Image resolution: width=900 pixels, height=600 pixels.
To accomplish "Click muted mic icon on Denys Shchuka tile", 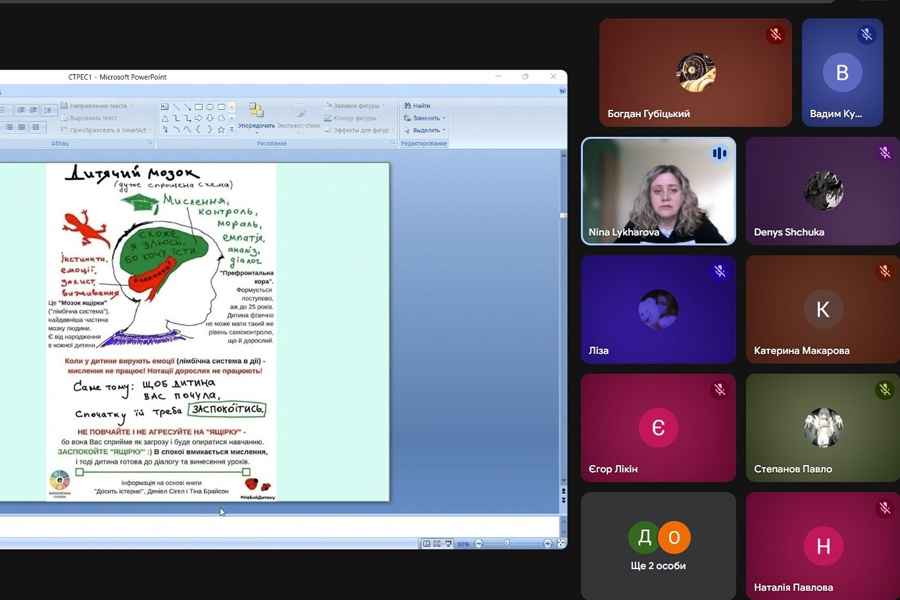I will click(x=884, y=153).
